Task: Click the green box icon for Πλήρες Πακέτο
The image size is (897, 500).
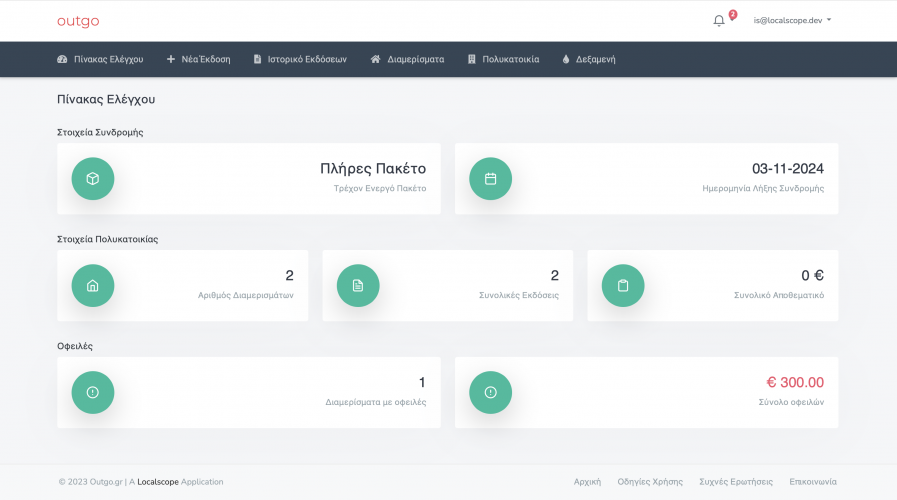Action: [x=93, y=178]
